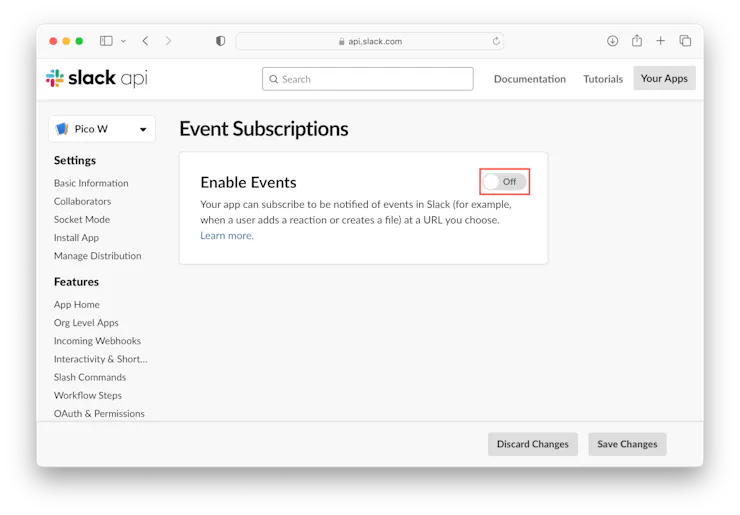Open the Documentation menu item
Image resolution: width=740 pixels, height=515 pixels.
tap(529, 79)
